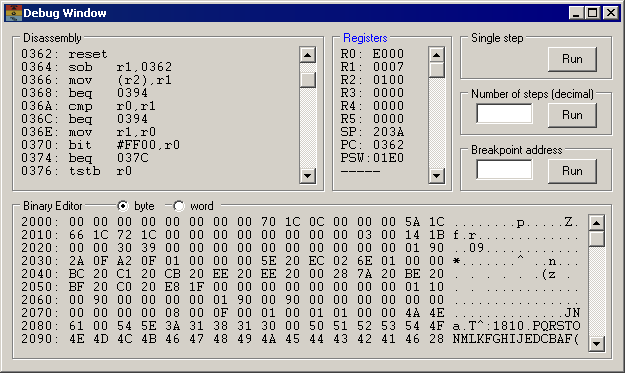The width and height of the screenshot is (625, 373).
Task: Click the Binary Editor scrollbar thumb
Action: 596,239
